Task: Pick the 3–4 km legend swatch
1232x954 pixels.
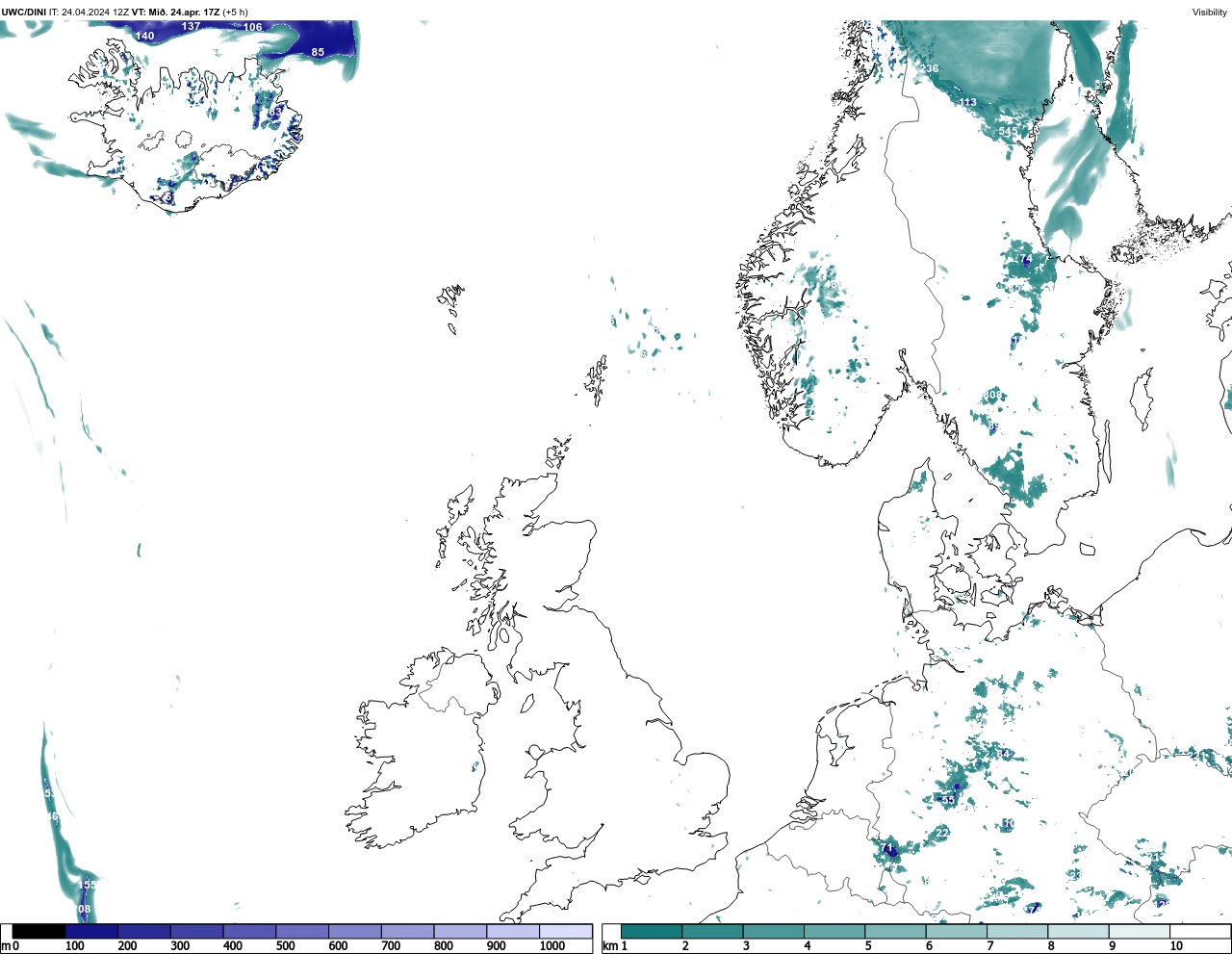Action: [773, 932]
